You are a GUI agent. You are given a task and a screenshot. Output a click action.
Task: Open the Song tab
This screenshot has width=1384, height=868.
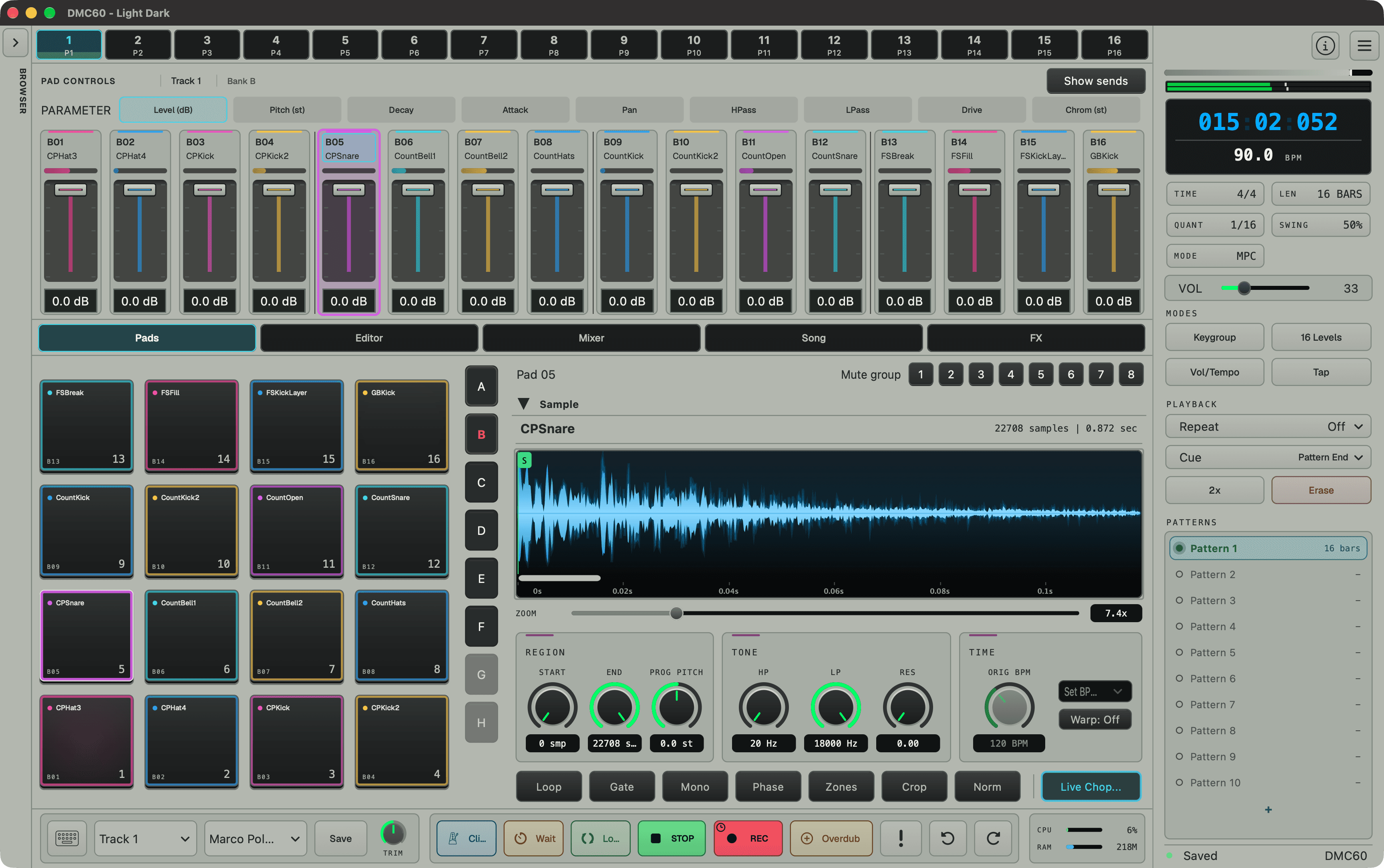(x=813, y=338)
